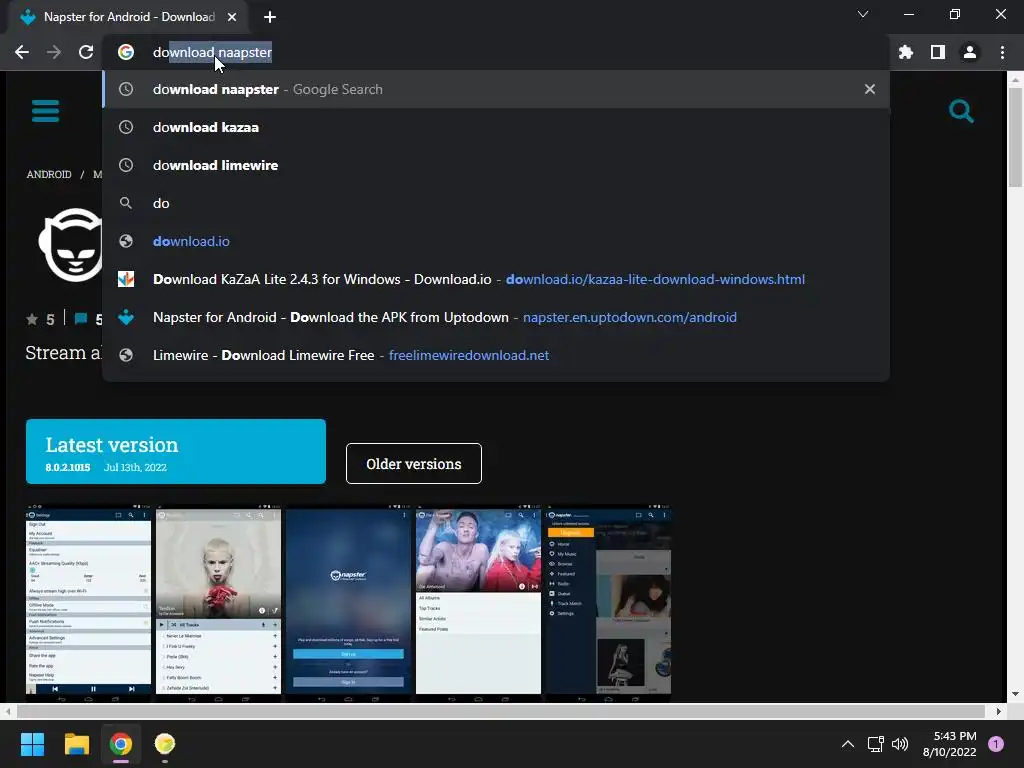
Task: Click the comments bubble icon
Action: 81,319
